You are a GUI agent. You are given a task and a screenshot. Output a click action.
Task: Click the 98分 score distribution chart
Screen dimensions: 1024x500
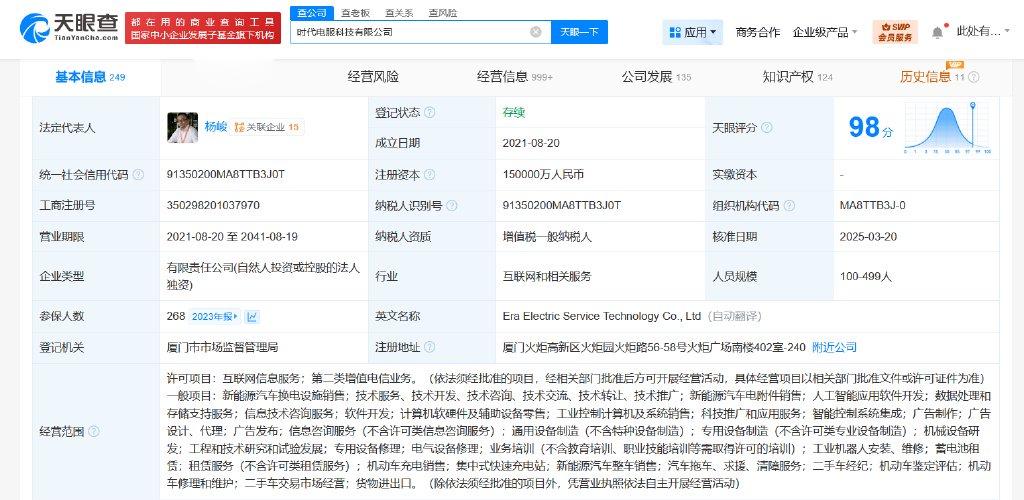coord(948,127)
